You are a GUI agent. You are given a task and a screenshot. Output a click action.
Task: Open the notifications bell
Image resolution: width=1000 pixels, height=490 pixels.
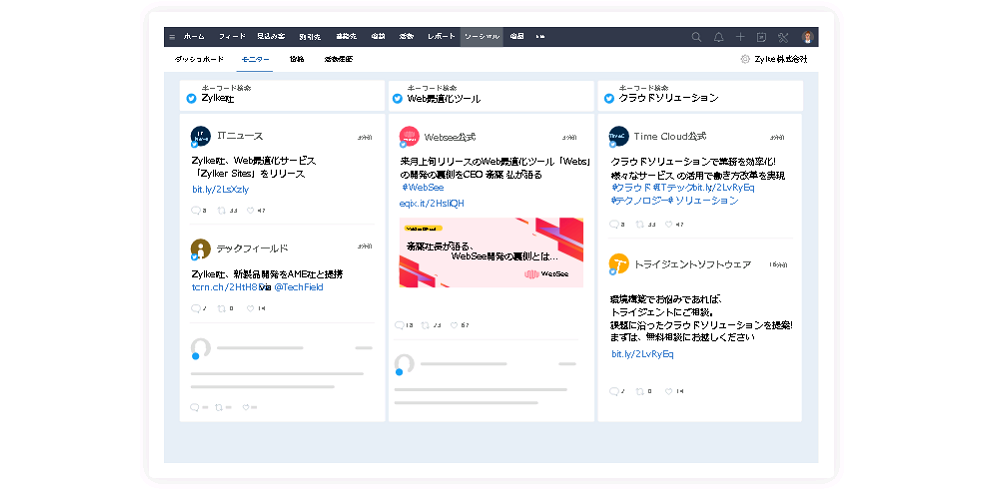point(719,37)
